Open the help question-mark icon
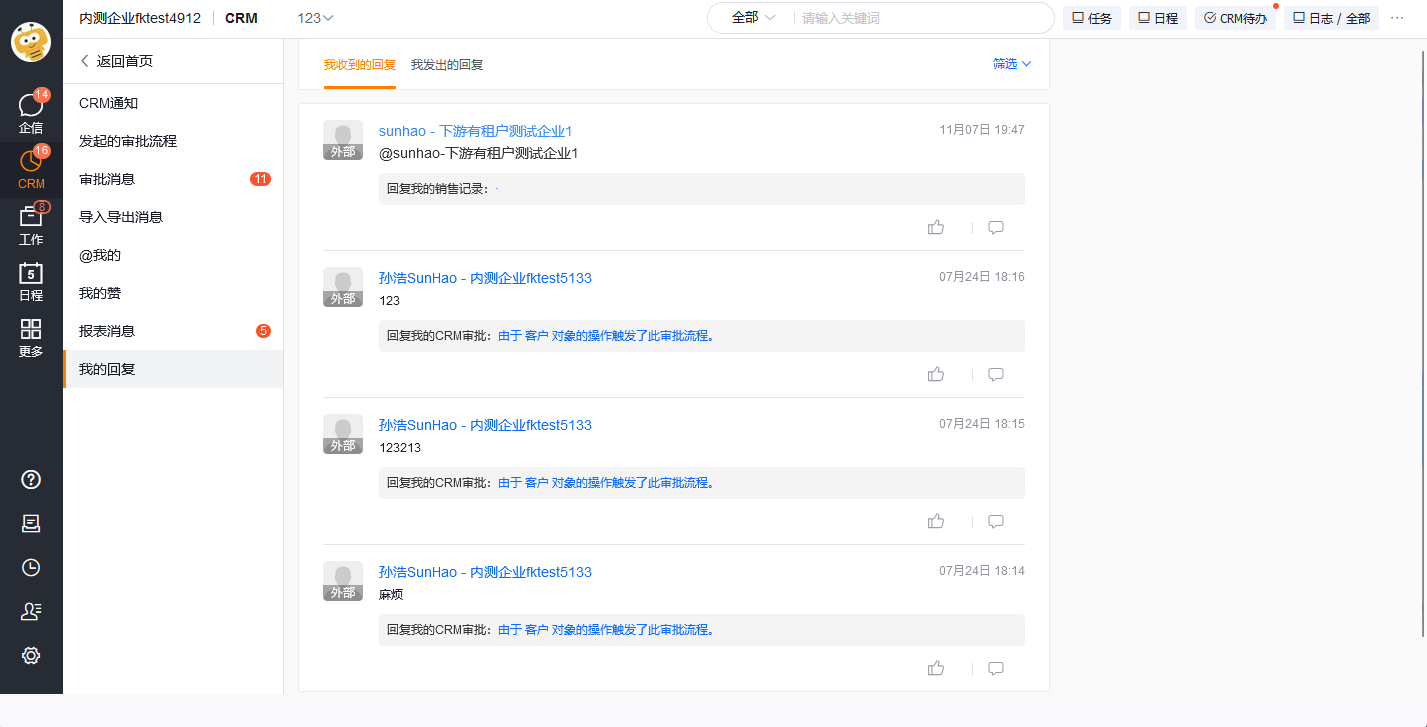 coord(31,479)
